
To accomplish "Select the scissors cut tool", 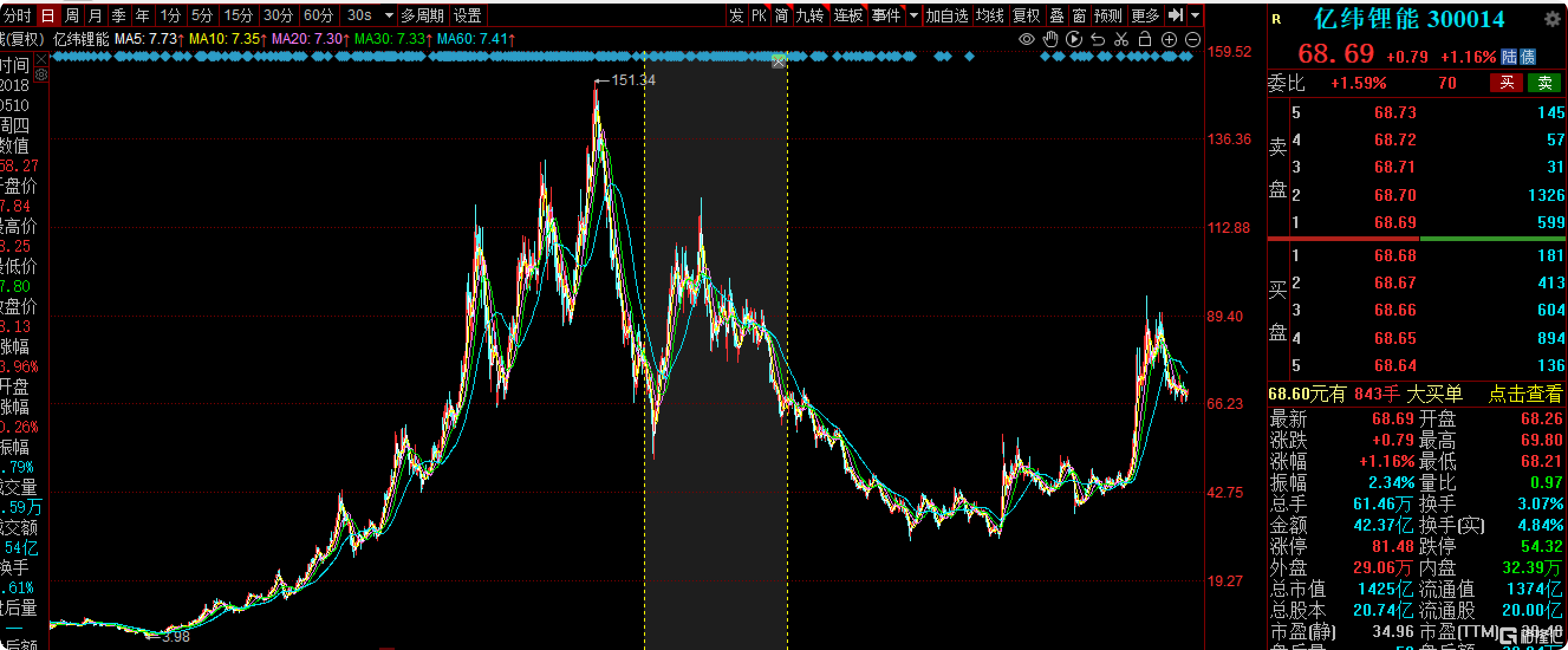I will click(1121, 40).
